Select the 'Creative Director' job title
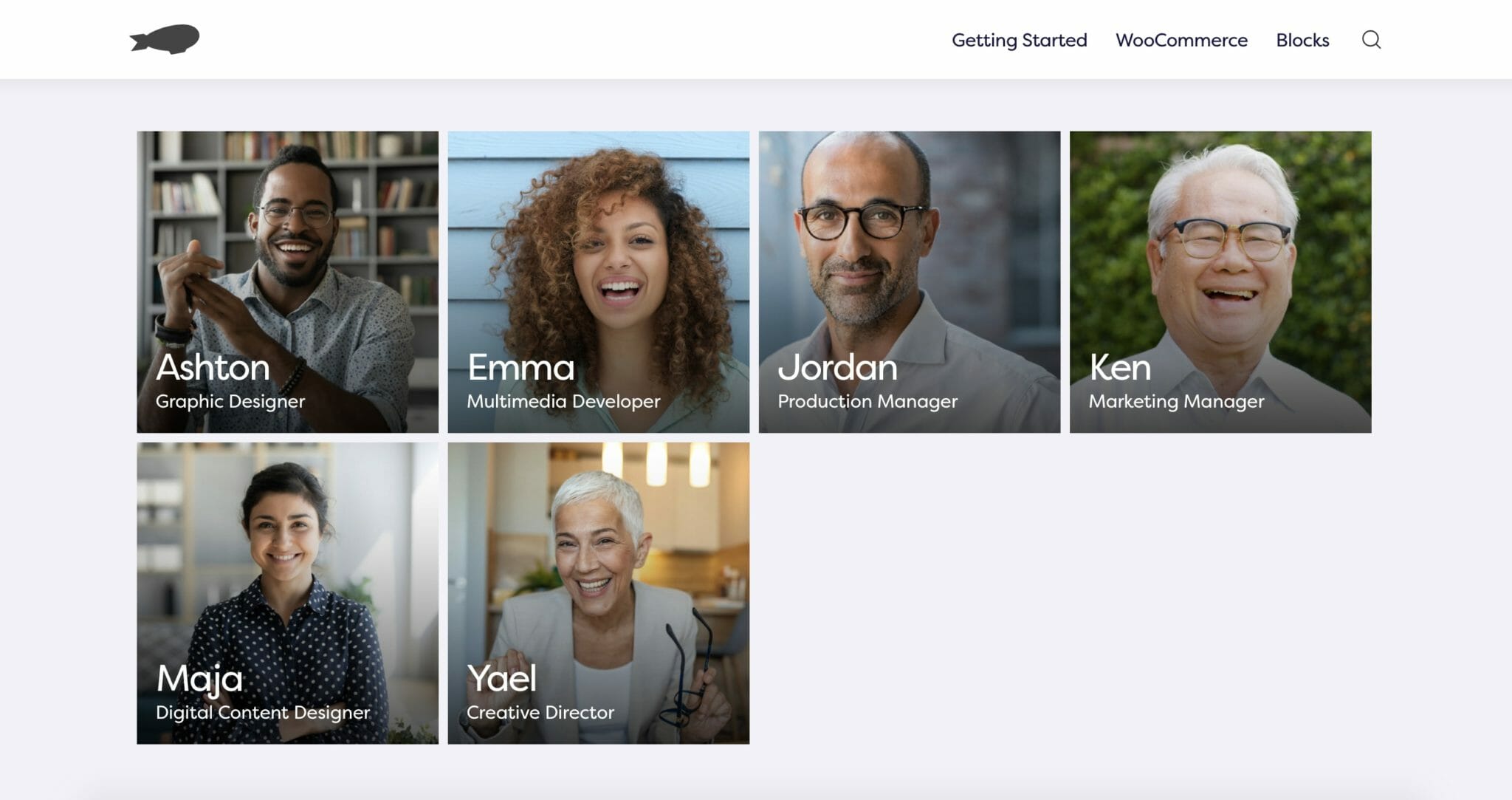 pos(540,712)
